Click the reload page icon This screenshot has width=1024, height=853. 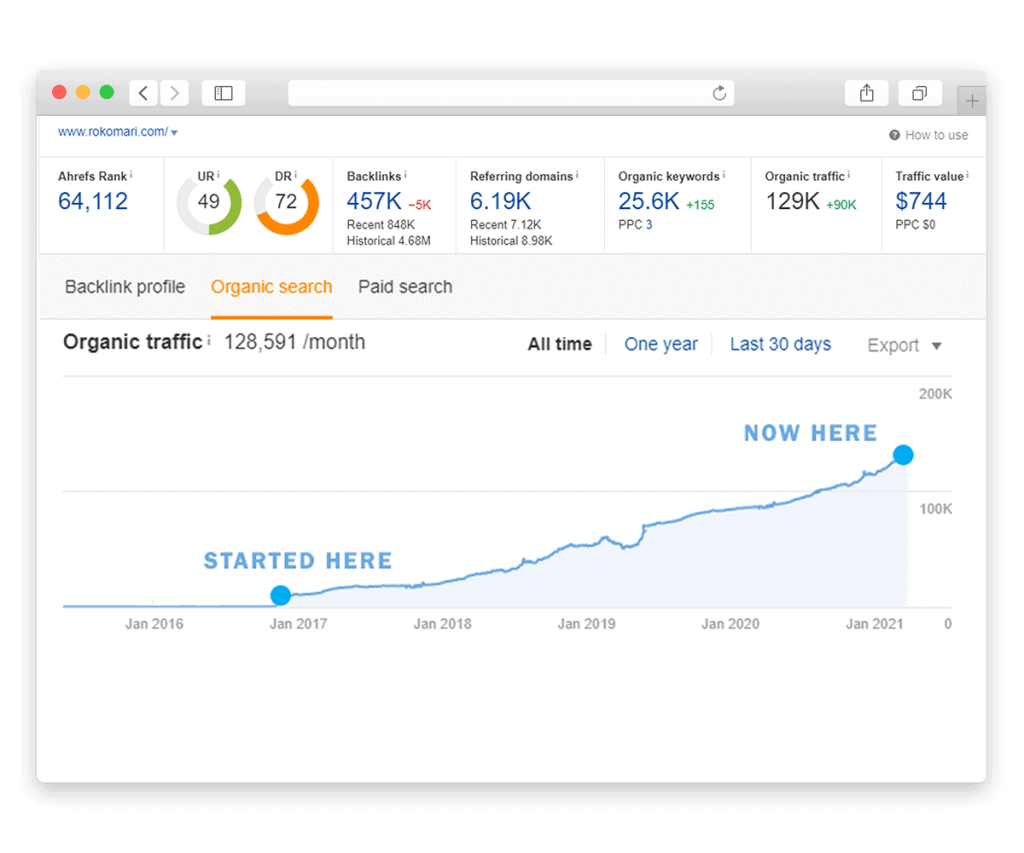point(719,93)
